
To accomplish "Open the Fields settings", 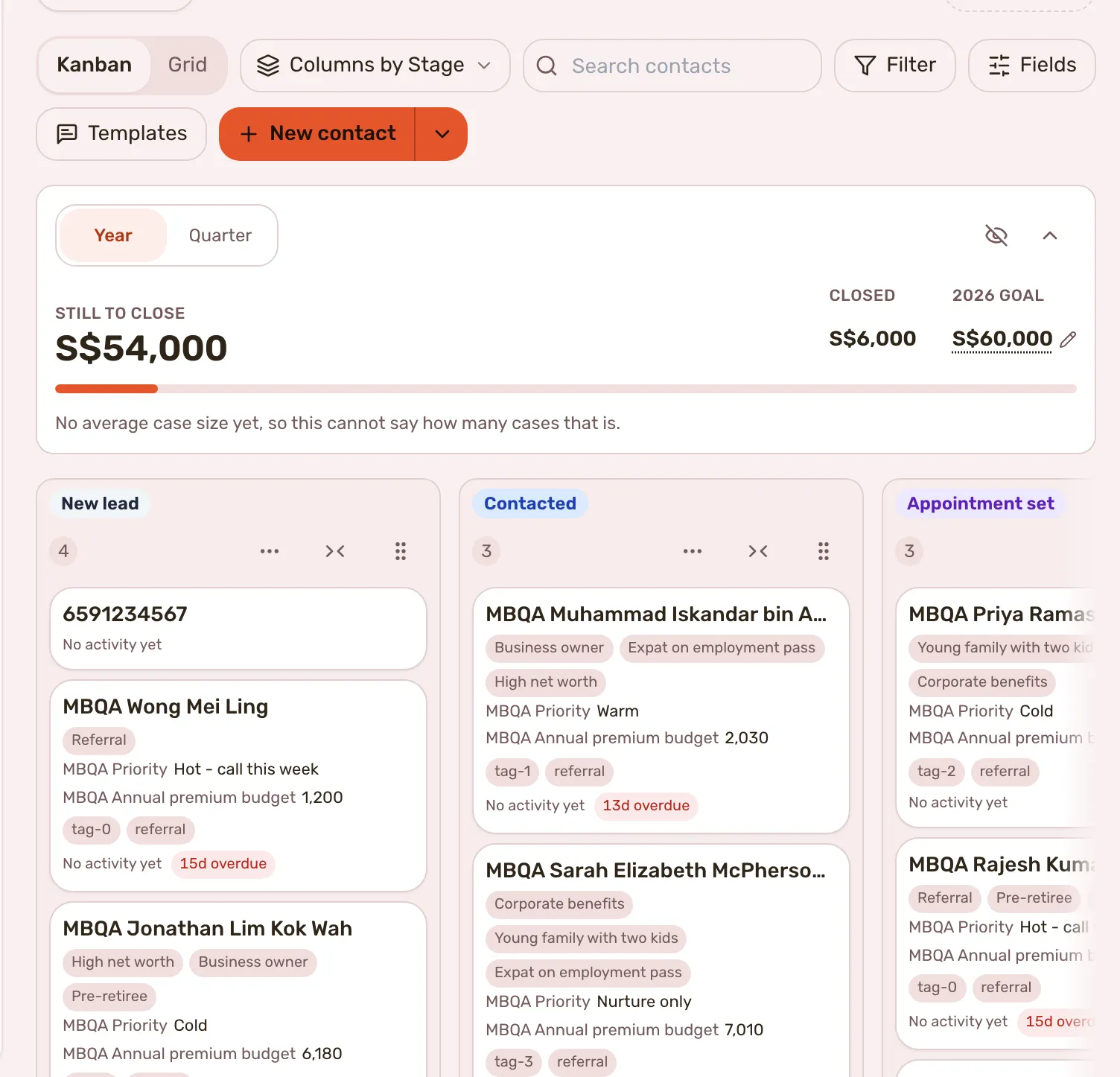I will [1032, 66].
